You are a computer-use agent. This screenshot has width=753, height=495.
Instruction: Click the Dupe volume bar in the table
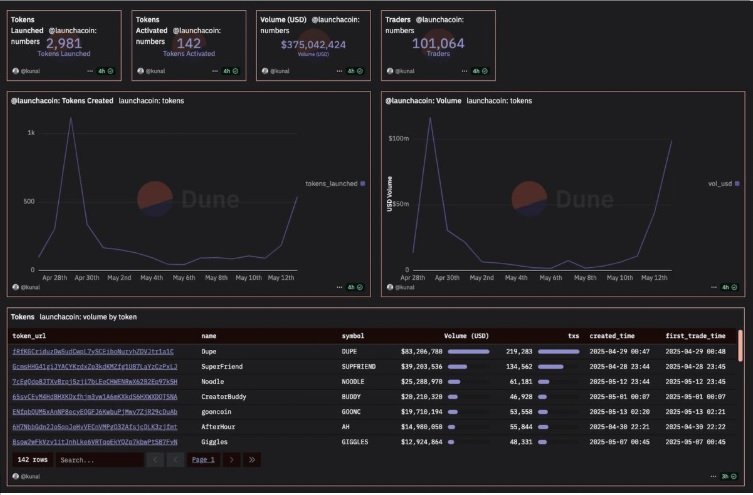(x=469, y=351)
